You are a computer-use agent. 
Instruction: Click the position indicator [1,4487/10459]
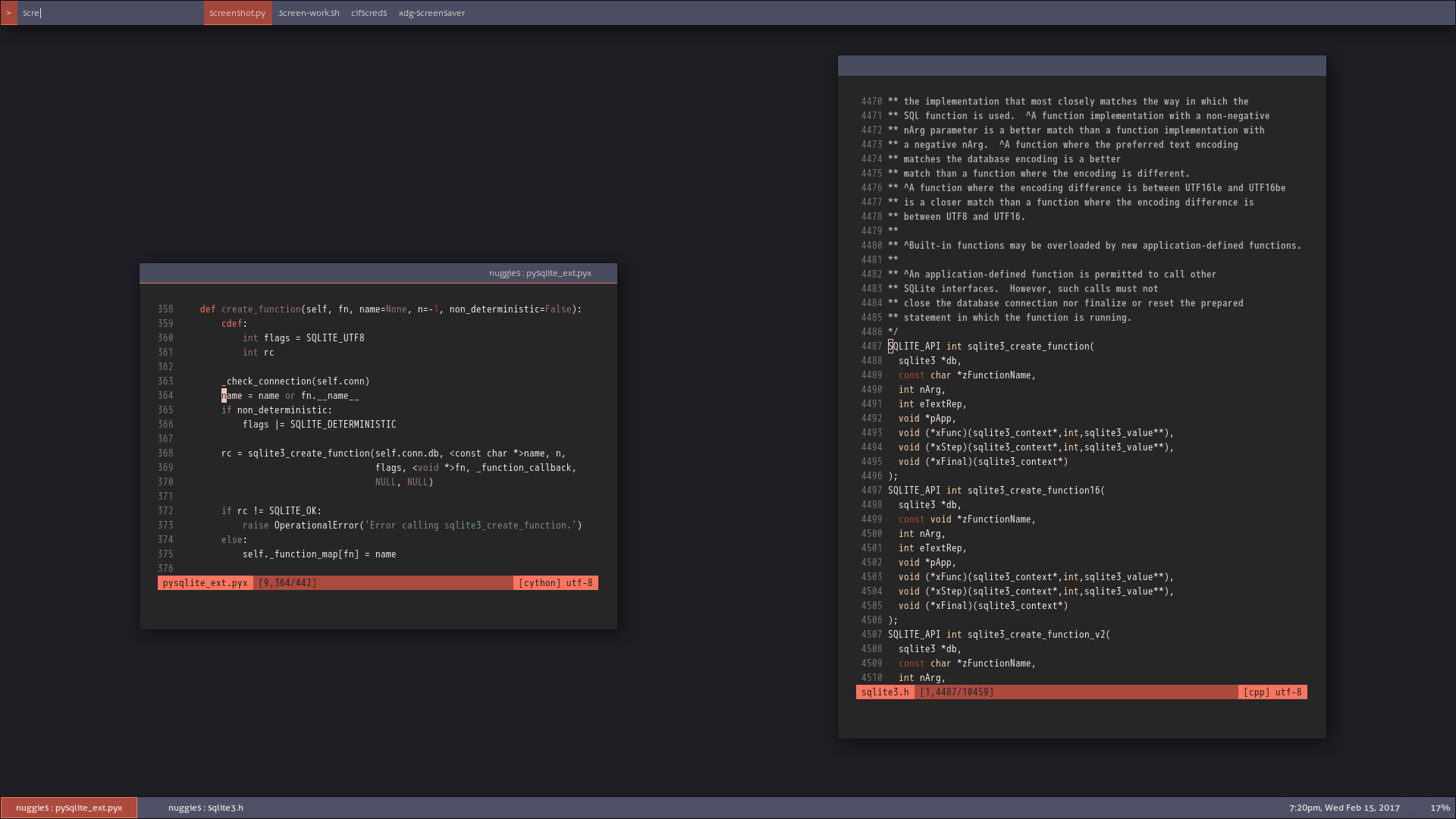click(x=955, y=692)
